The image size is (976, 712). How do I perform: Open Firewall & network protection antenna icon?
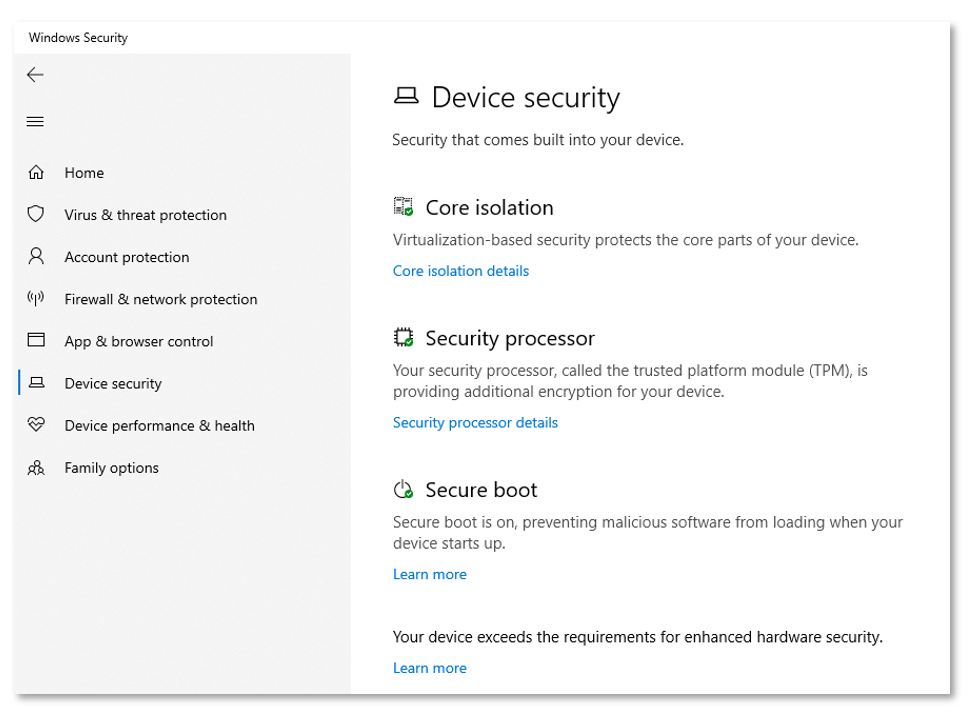click(x=36, y=299)
